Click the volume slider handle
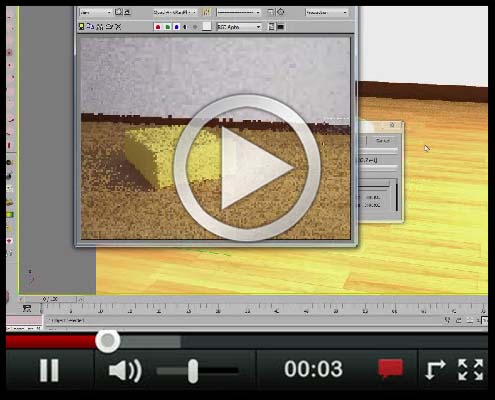Viewport: 495px width, 400px height. point(193,371)
